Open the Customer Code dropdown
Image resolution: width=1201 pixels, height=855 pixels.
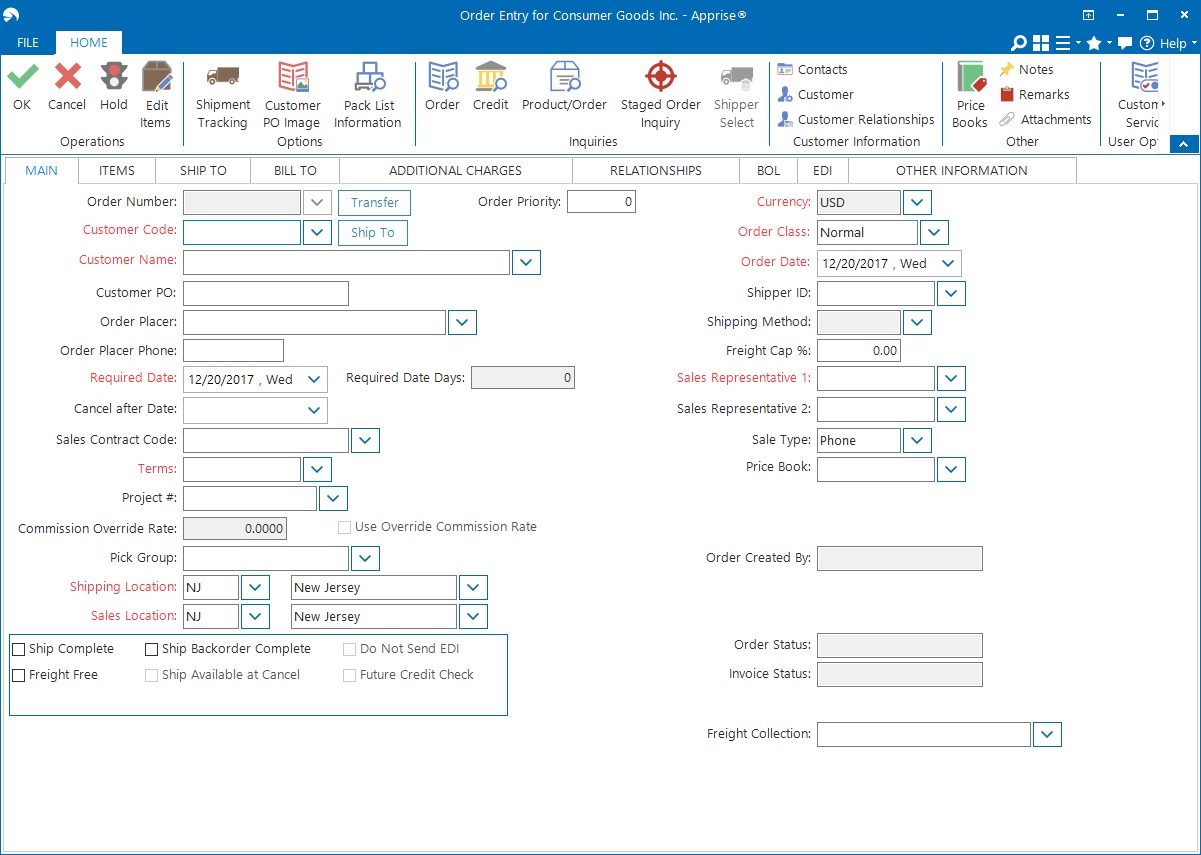point(317,232)
